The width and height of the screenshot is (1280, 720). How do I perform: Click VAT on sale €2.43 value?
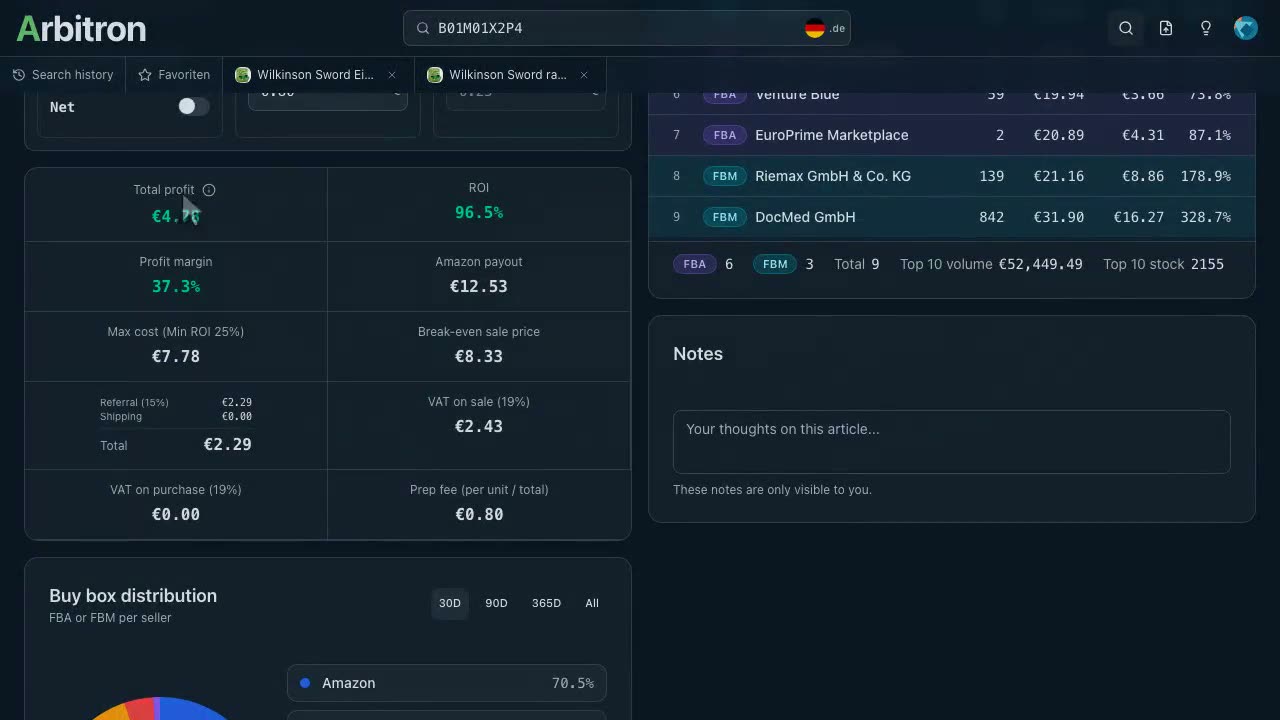point(479,426)
